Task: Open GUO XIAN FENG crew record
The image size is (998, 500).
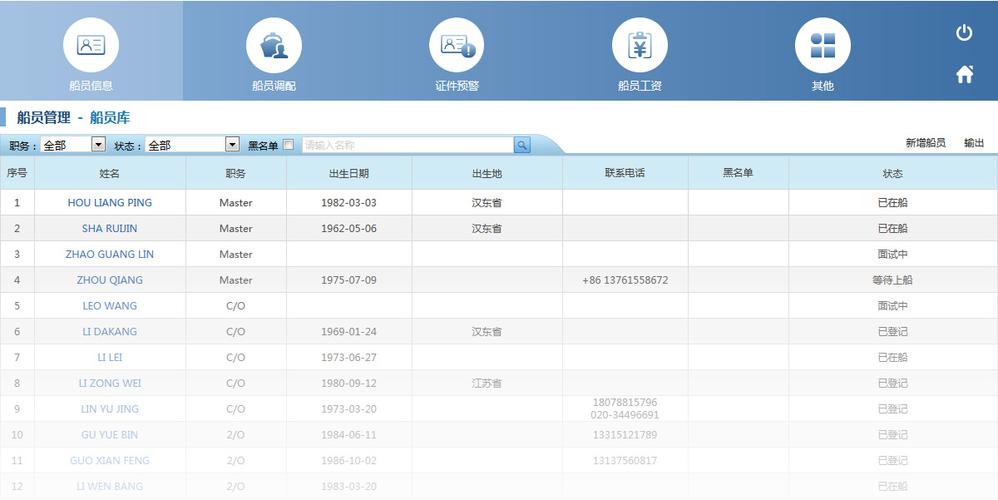Action: click(x=109, y=461)
